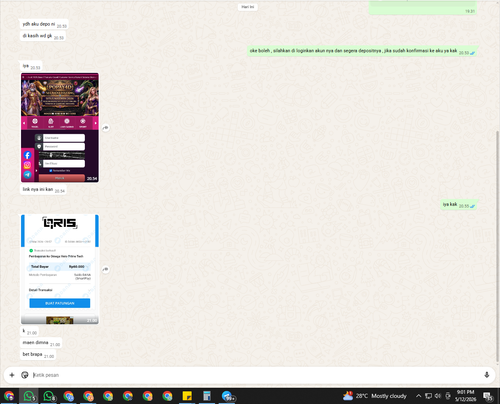Select message 'di kasih wd gk'
The width and height of the screenshot is (500, 404).
pyautogui.click(x=43, y=36)
